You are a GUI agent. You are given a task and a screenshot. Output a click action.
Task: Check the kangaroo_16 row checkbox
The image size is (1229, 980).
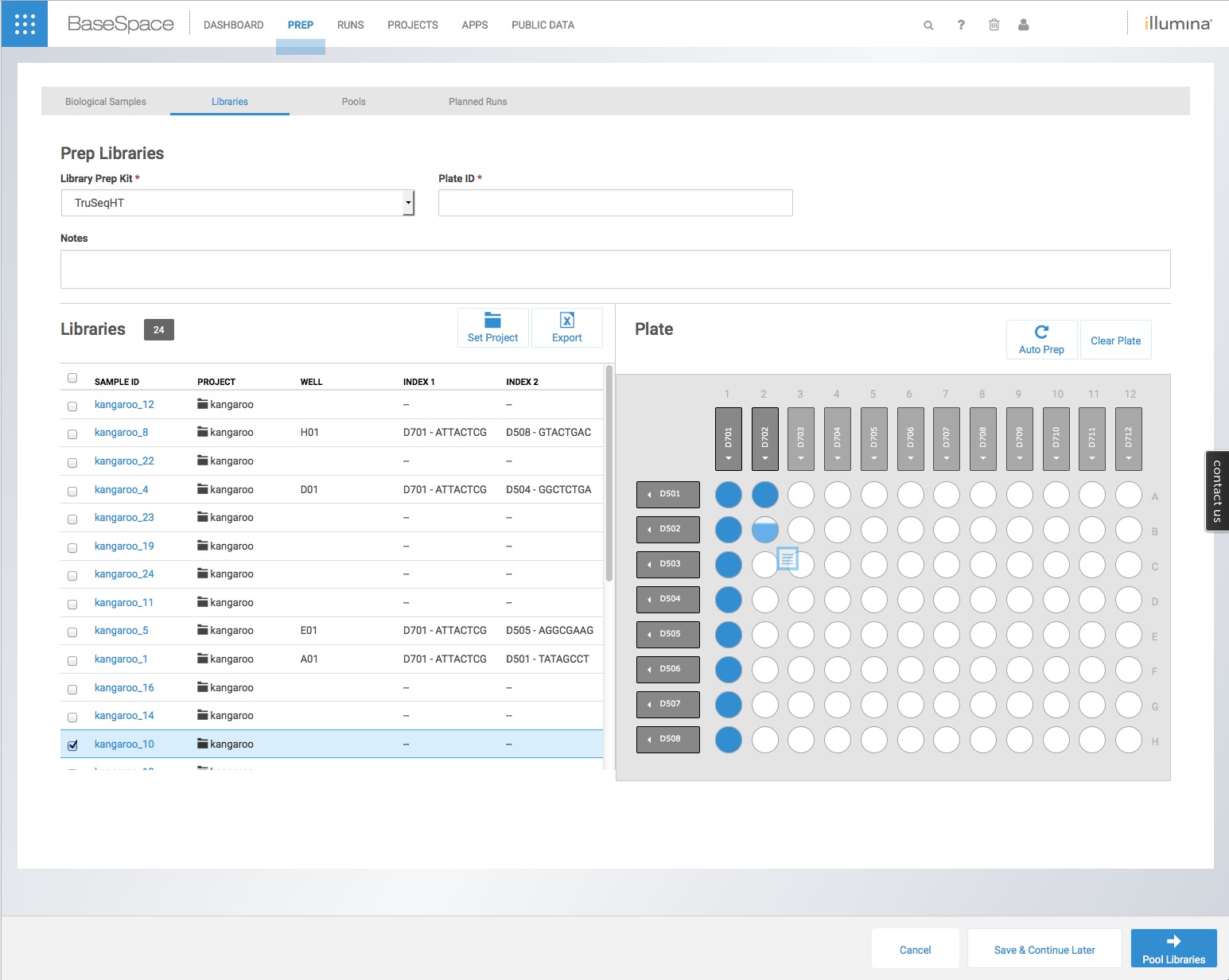coord(72,689)
